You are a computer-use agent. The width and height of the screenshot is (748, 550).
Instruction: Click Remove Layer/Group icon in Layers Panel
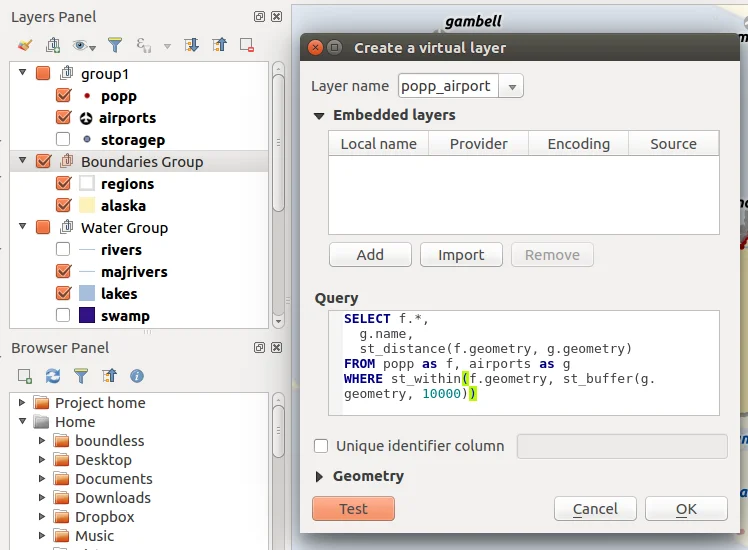(x=247, y=45)
